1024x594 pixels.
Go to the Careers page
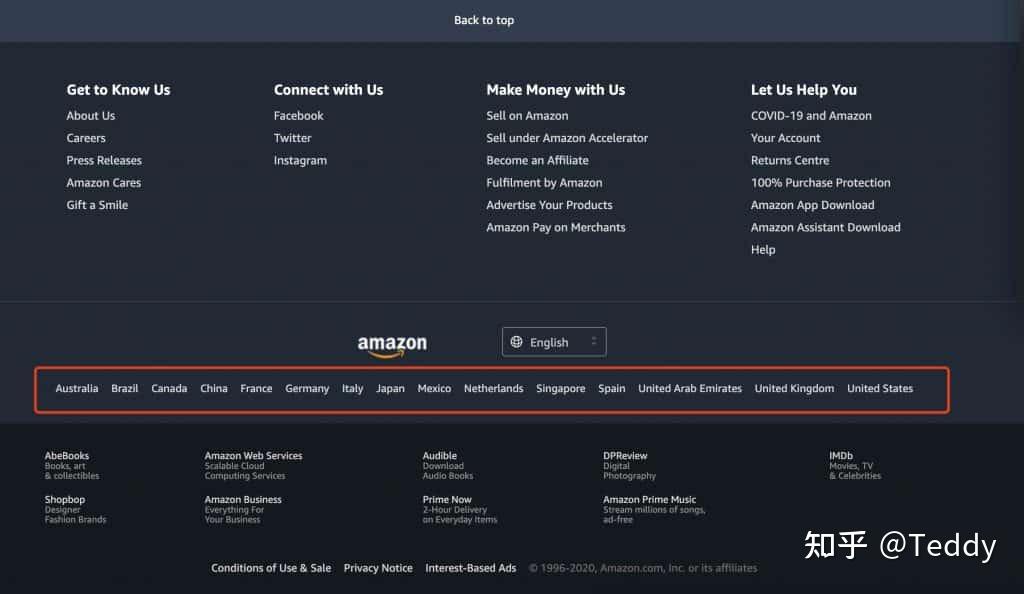pos(86,138)
